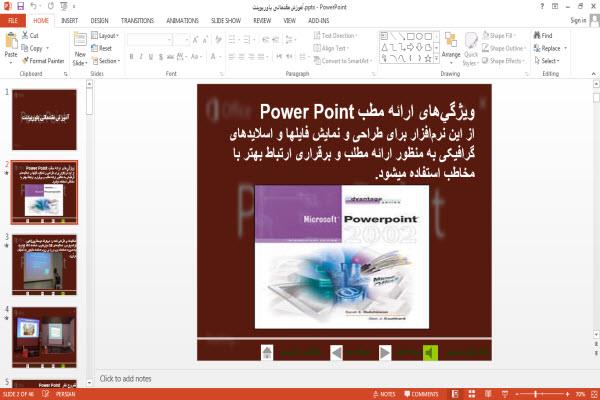Click the Copy button
This screenshot has width=600, height=400.
[35, 48]
